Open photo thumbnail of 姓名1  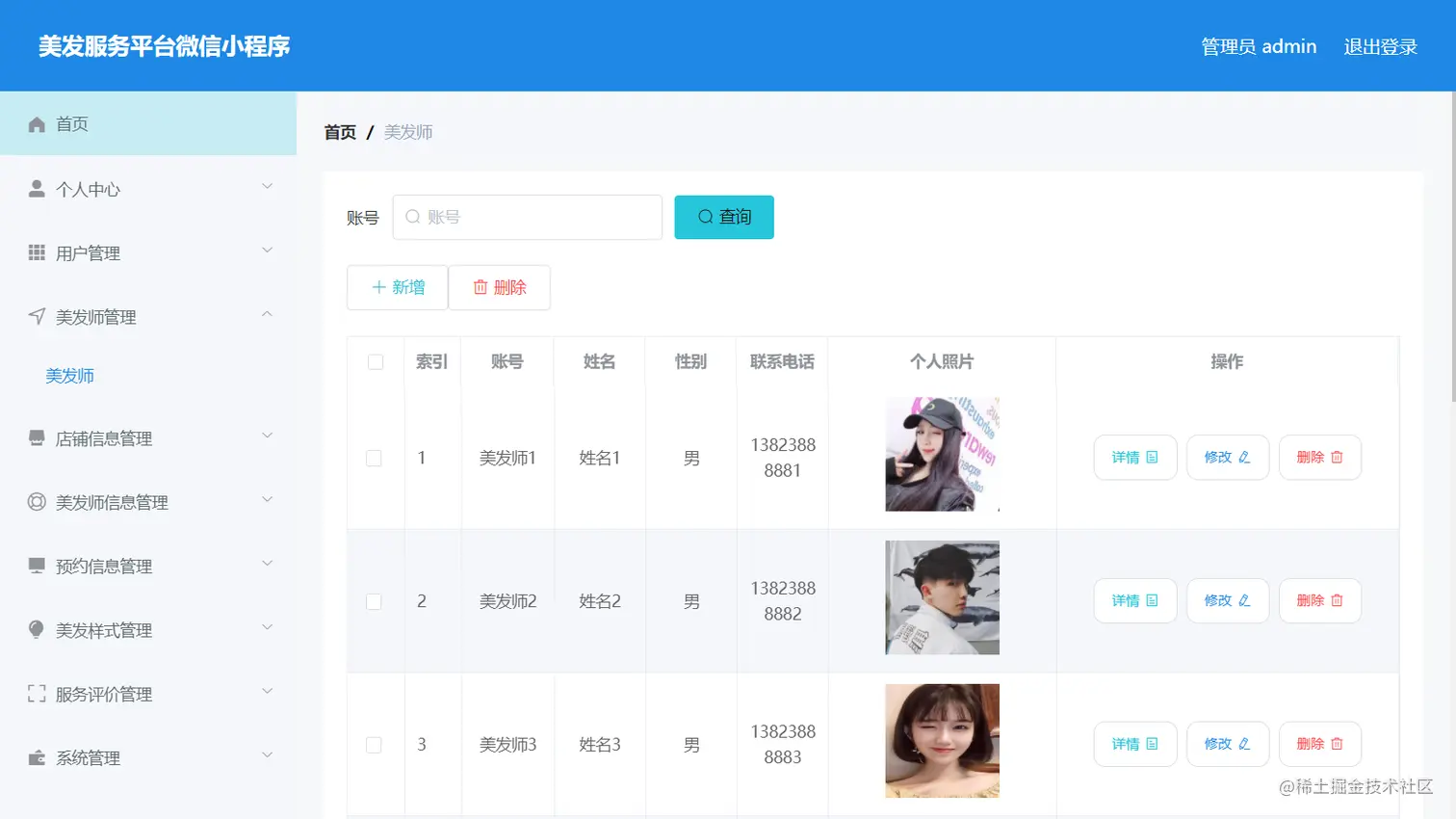coord(943,454)
